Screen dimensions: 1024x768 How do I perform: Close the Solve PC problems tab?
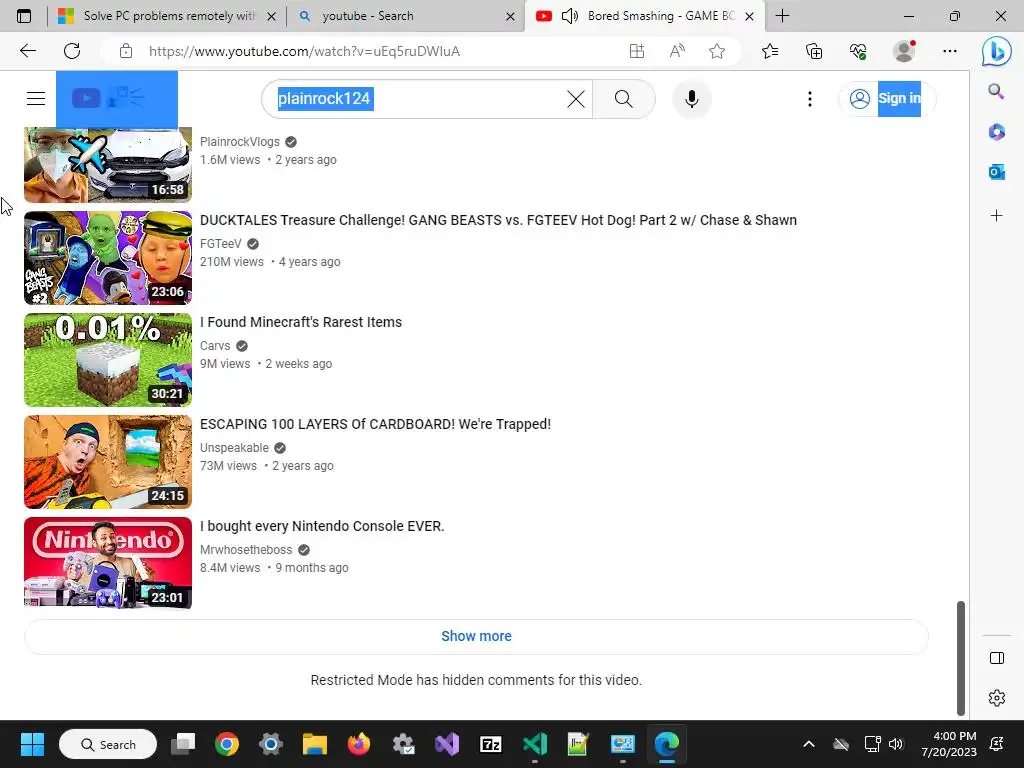(272, 16)
